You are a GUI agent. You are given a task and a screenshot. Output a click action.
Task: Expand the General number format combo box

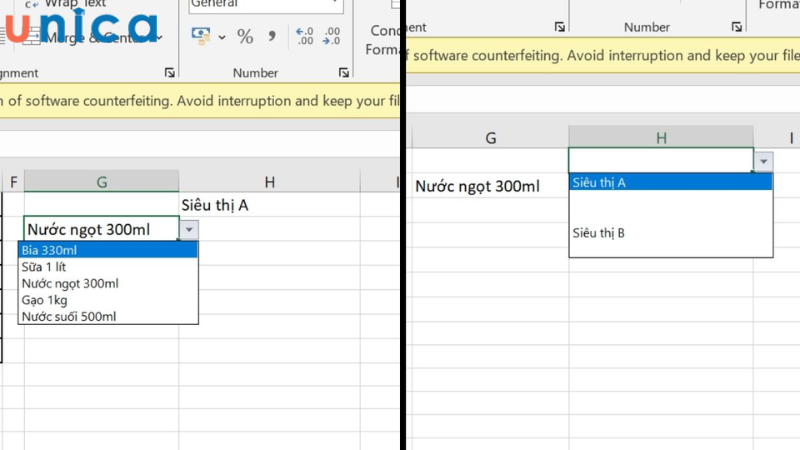pyautogui.click(x=336, y=4)
